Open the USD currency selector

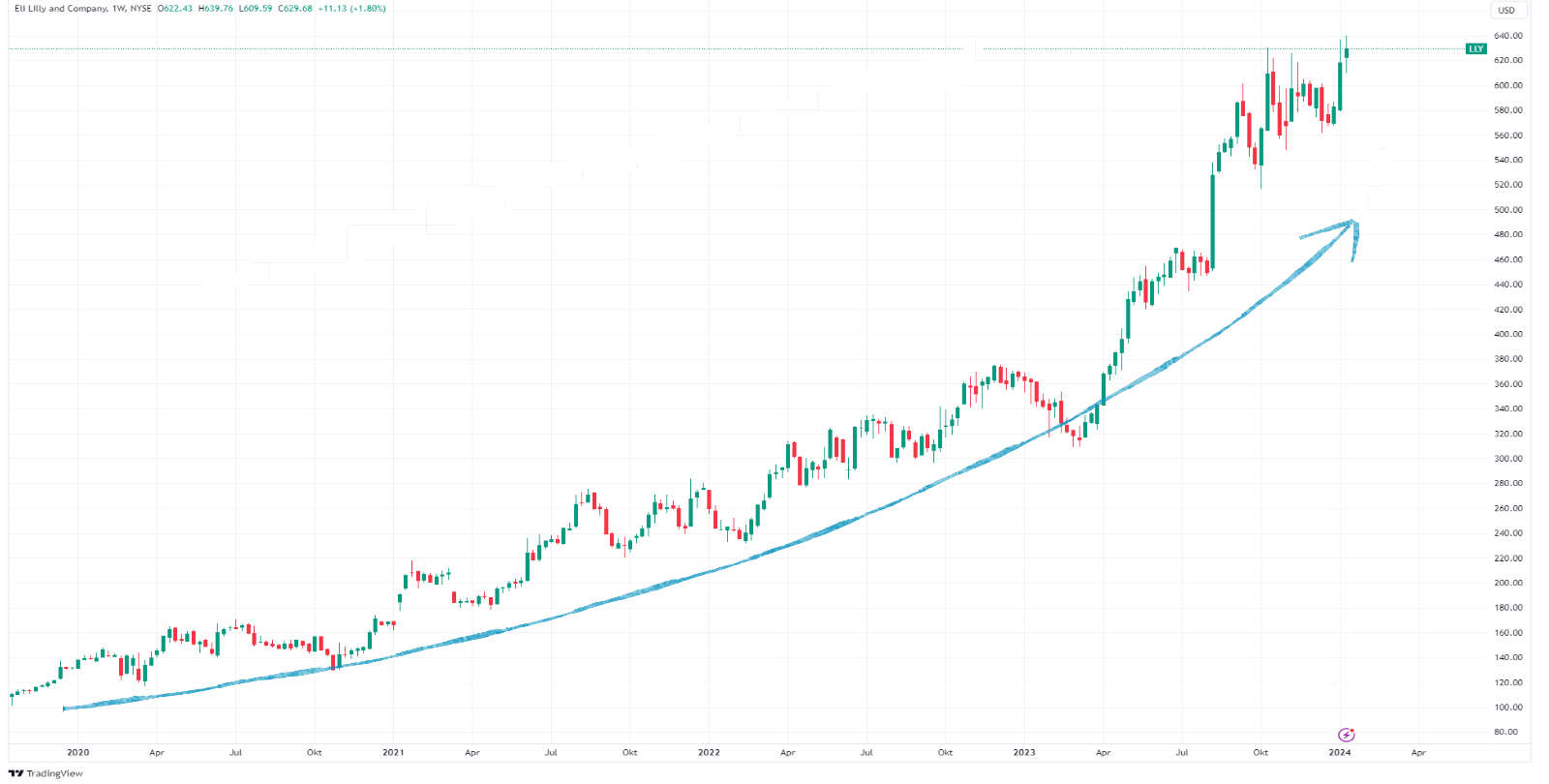pos(1506,10)
